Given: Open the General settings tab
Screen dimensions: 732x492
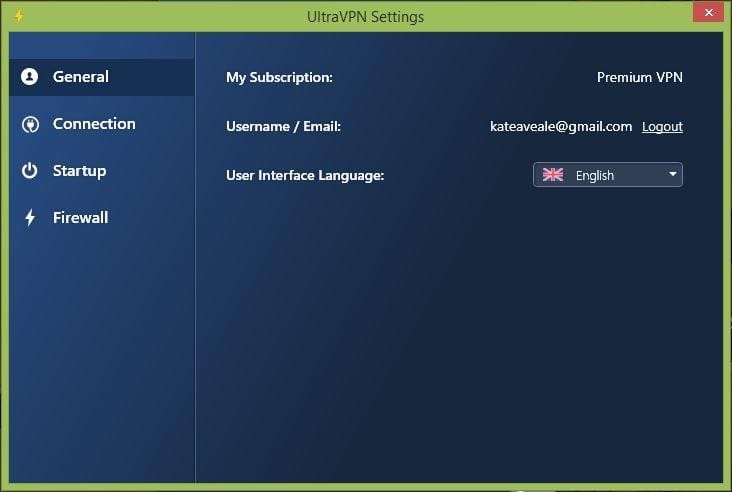Looking at the screenshot, I should (x=102, y=77).
